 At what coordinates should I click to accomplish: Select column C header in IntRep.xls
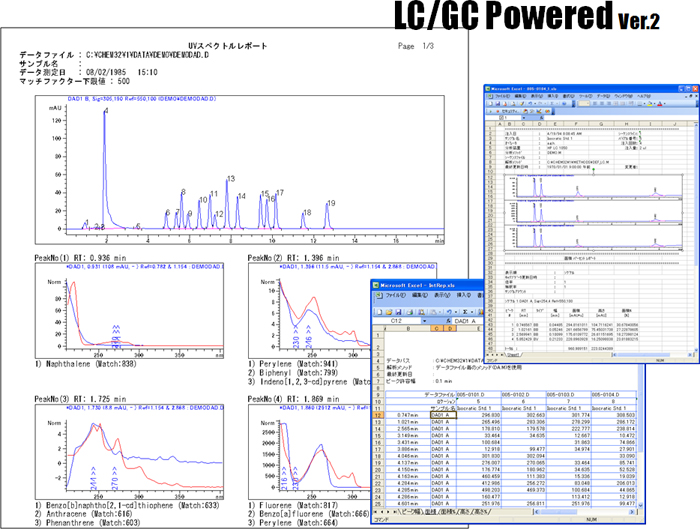[437, 328]
